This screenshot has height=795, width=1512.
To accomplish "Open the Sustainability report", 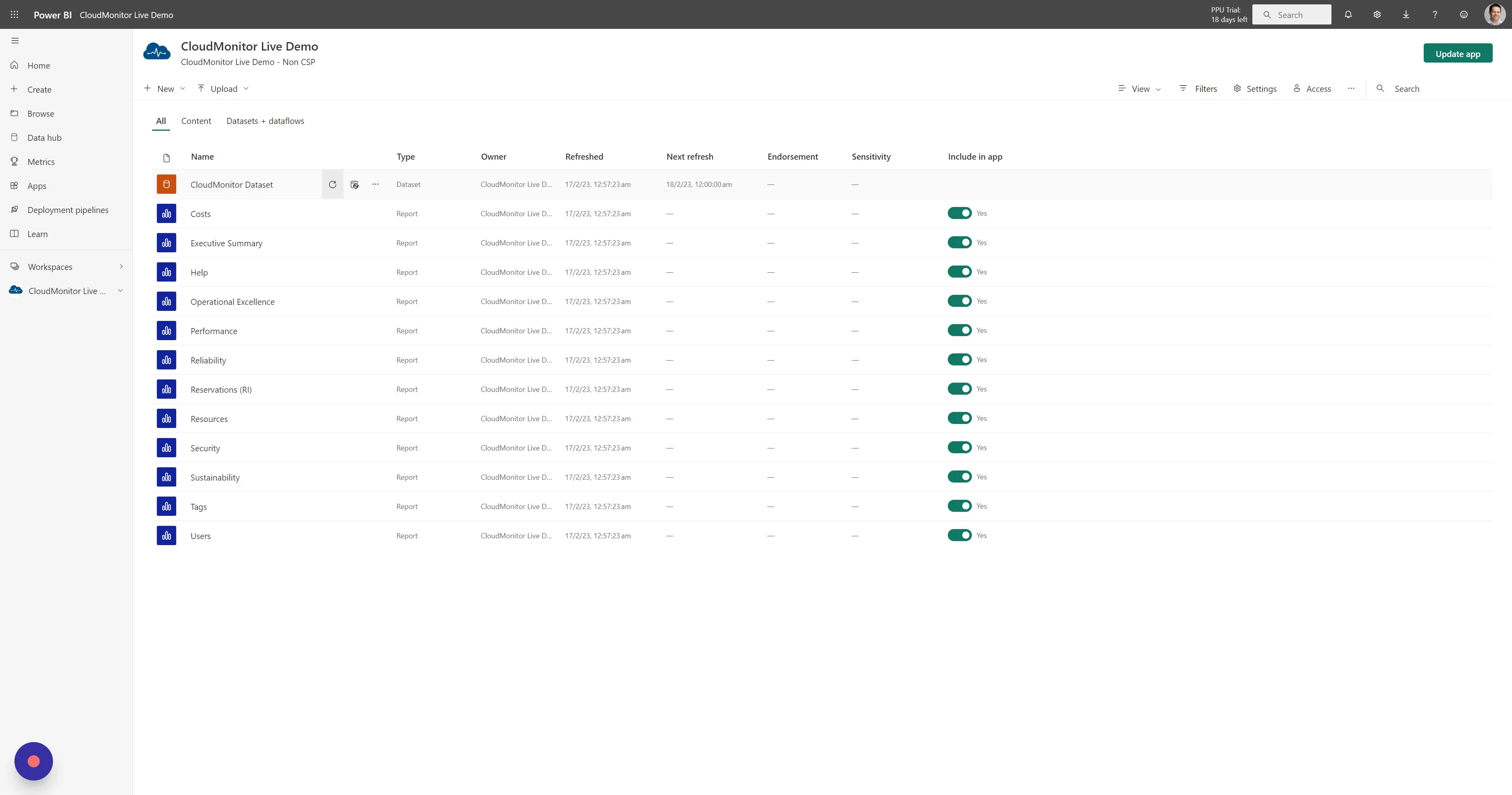I will (215, 477).
